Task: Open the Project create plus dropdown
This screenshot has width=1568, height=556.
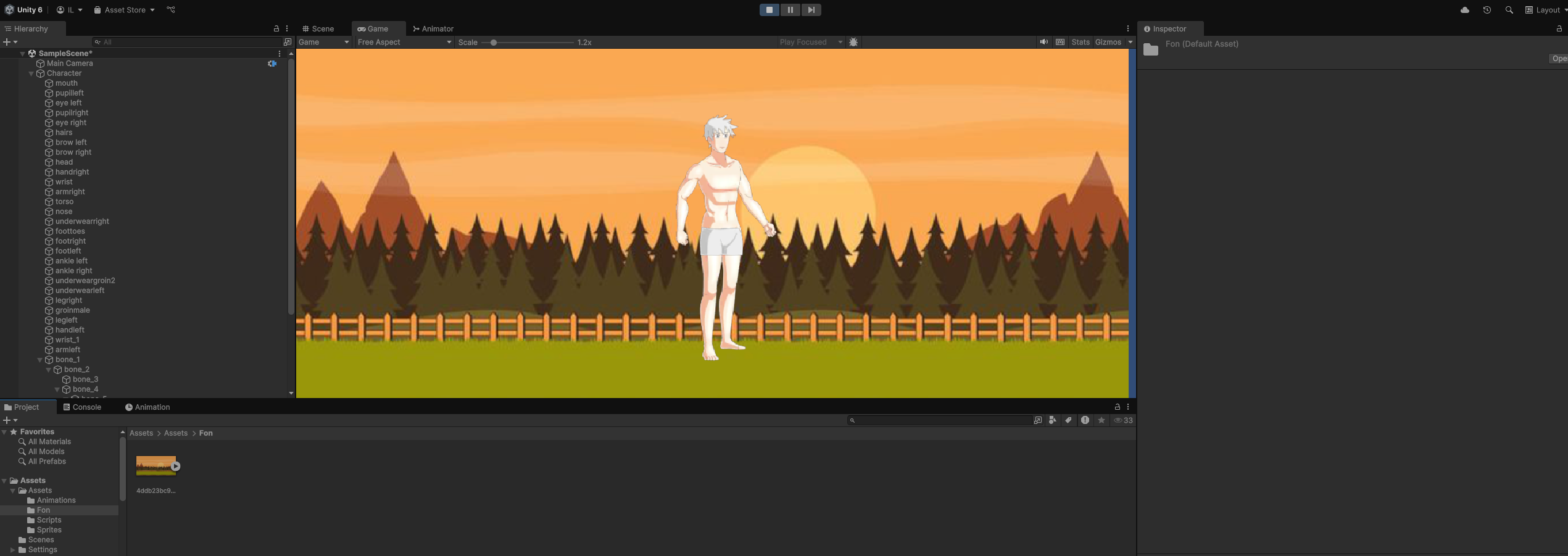Action: (10, 420)
